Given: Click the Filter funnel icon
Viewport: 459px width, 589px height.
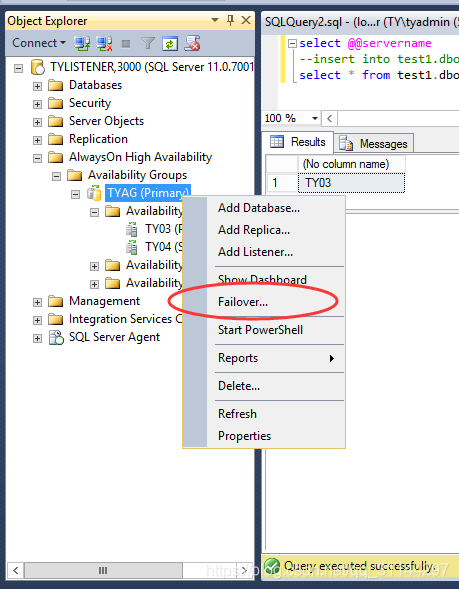Looking at the screenshot, I should pos(148,44).
